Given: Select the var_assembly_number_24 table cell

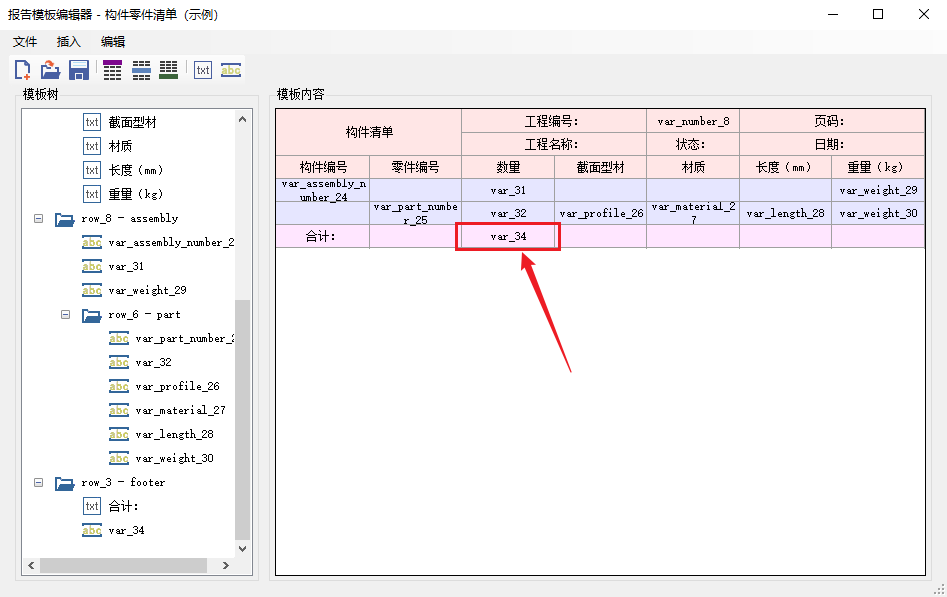Looking at the screenshot, I should pyautogui.click(x=323, y=190).
